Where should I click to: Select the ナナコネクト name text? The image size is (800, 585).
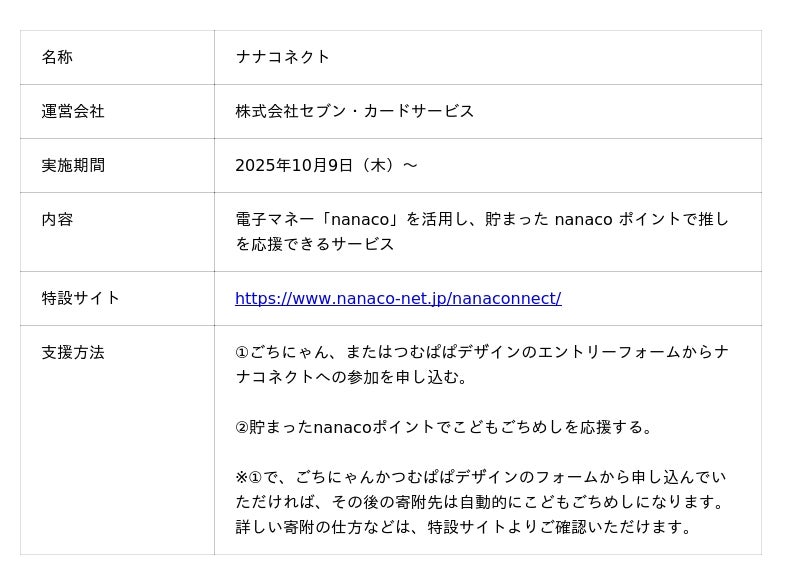click(283, 58)
